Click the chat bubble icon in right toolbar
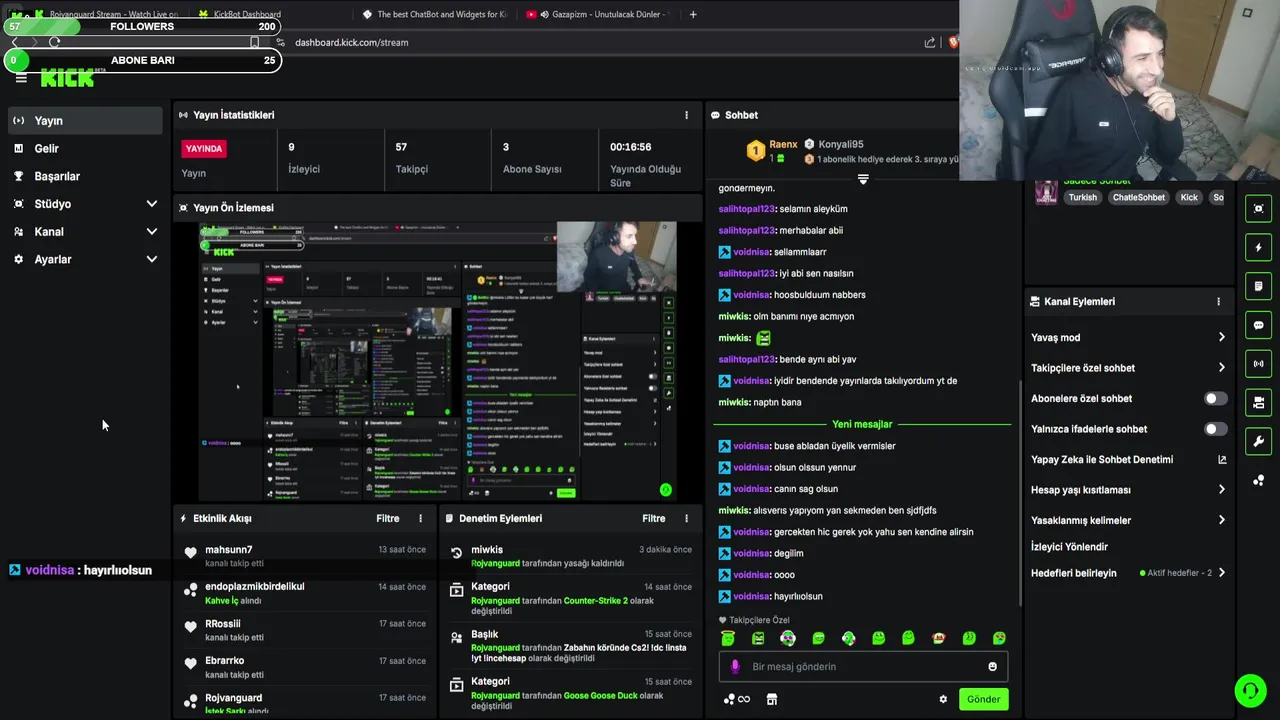This screenshot has width=1280, height=720. tap(1258, 325)
